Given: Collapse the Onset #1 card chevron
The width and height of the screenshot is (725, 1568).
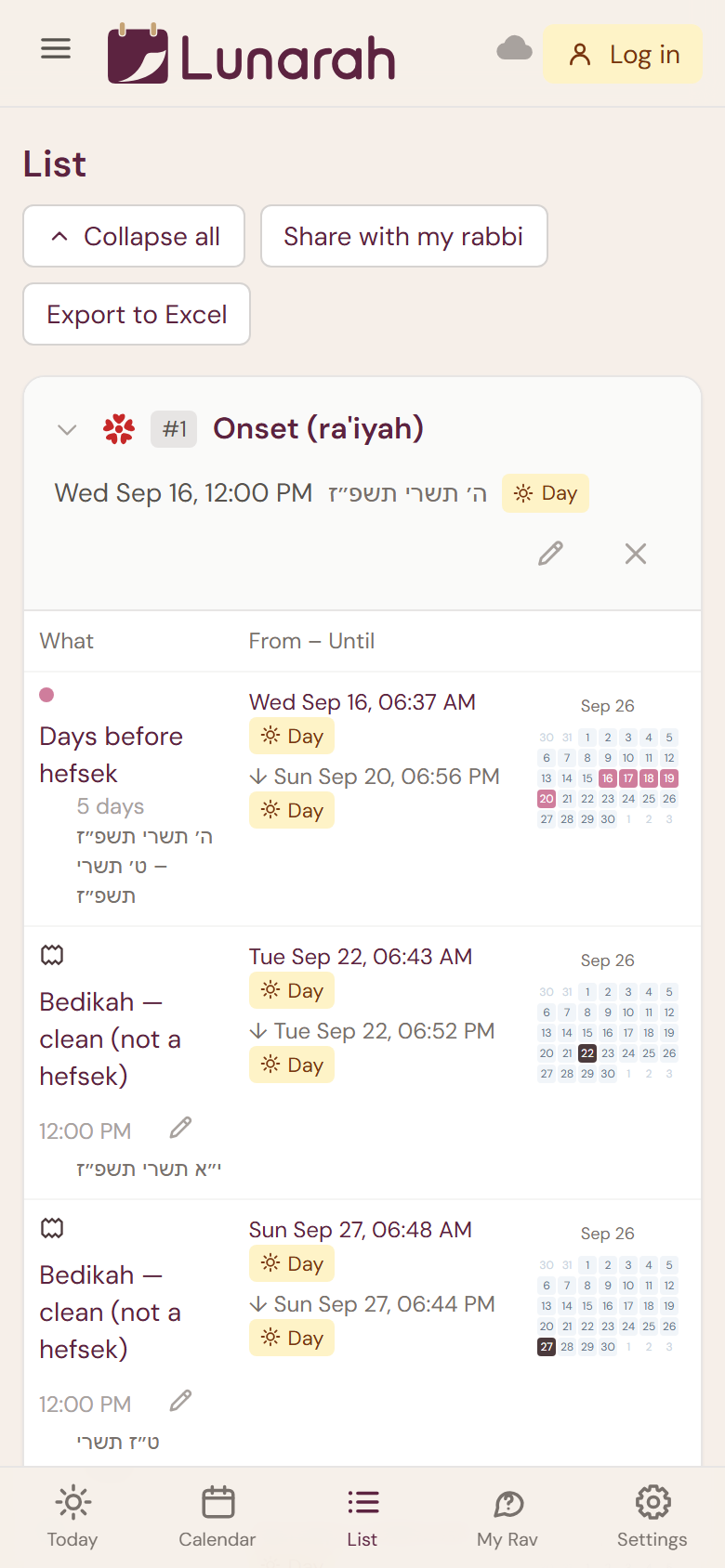Looking at the screenshot, I should point(67,429).
